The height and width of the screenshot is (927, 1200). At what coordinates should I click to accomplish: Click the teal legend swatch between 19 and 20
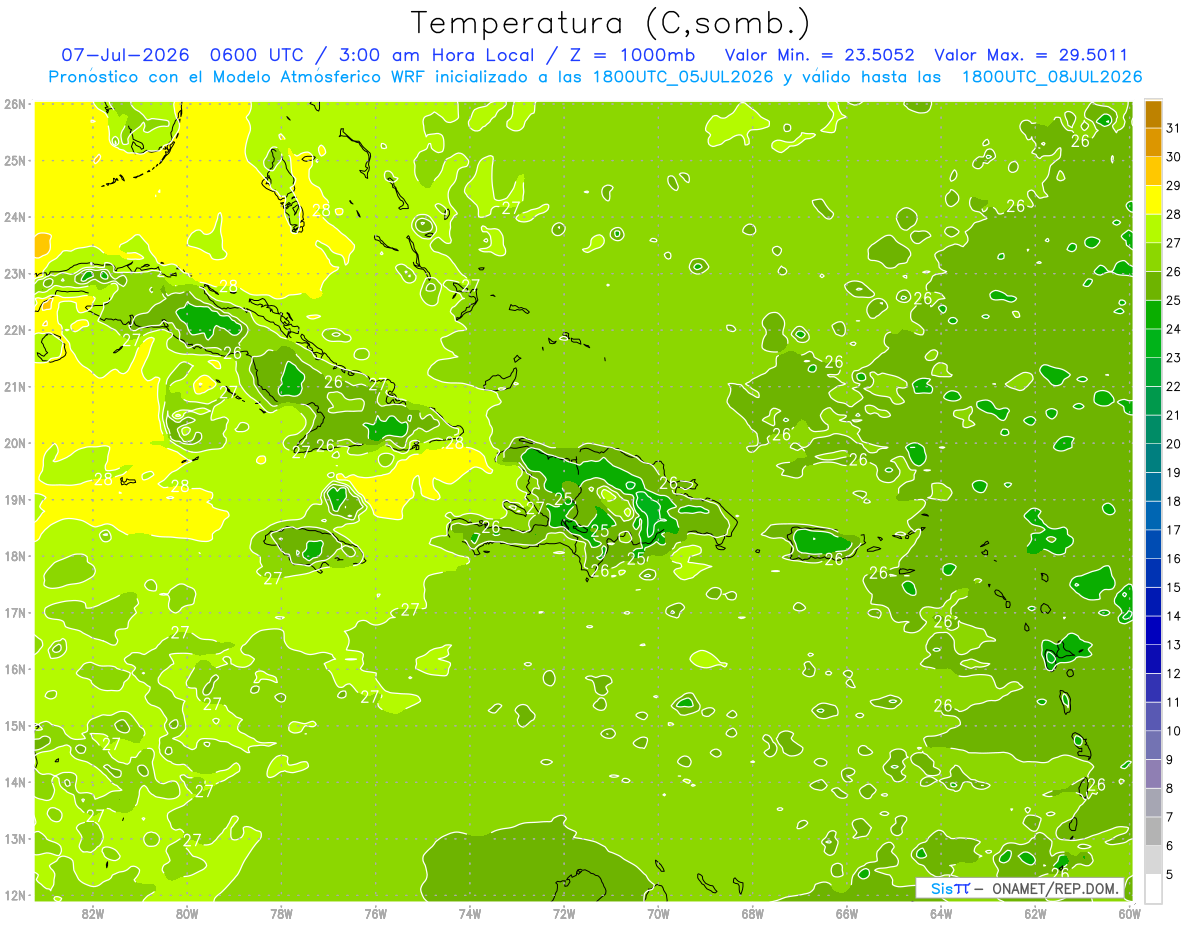click(x=1153, y=458)
